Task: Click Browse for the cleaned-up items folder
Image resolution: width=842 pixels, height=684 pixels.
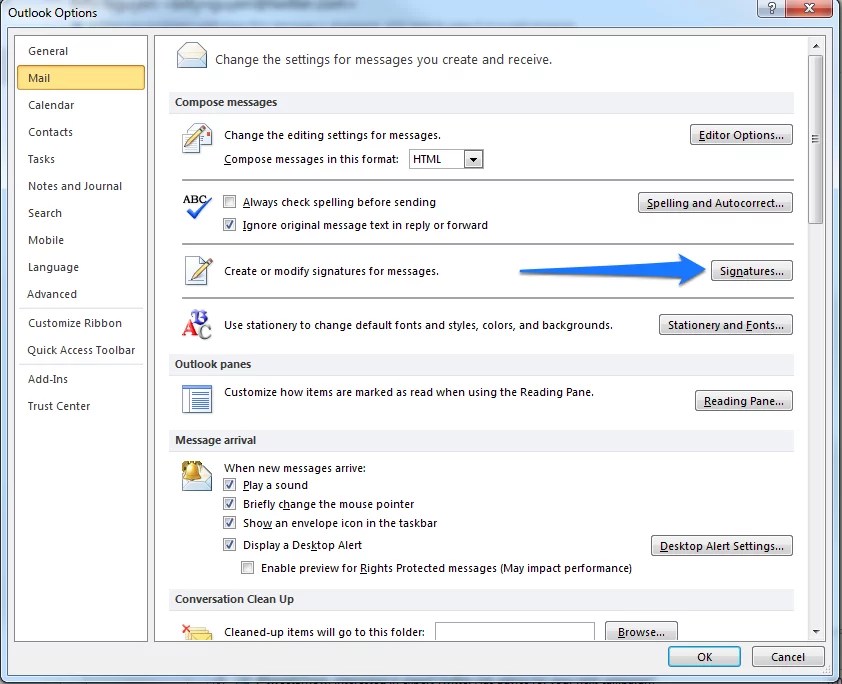Action: coord(641,632)
